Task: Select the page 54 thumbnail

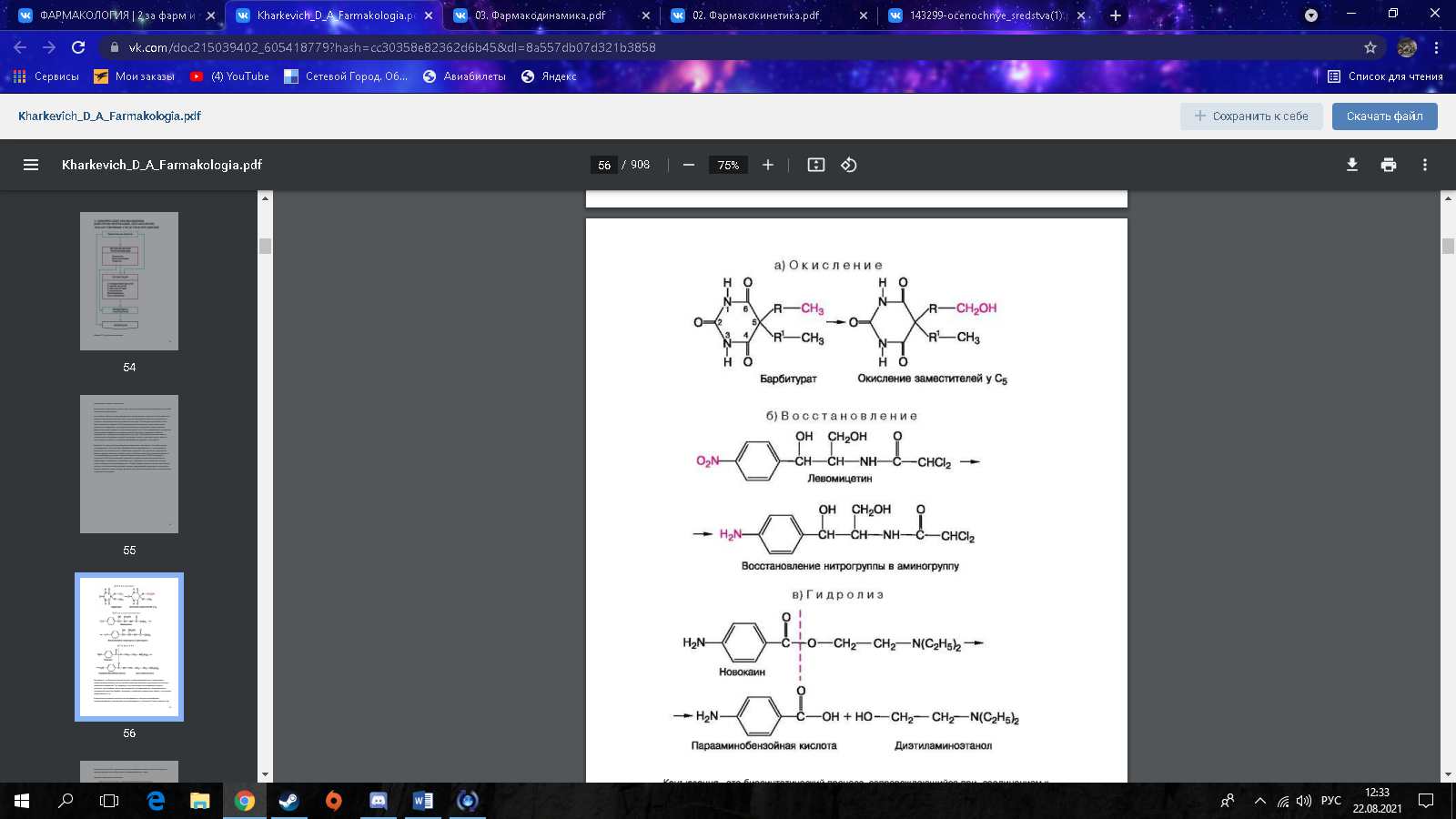Action: 129,281
